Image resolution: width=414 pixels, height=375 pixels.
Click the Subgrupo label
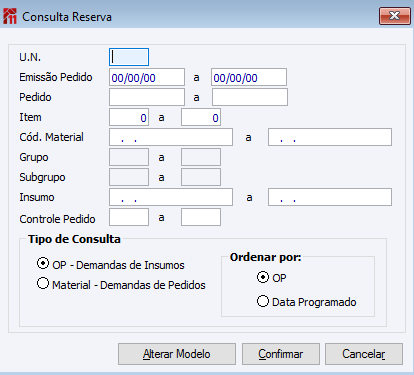[x=42, y=177]
